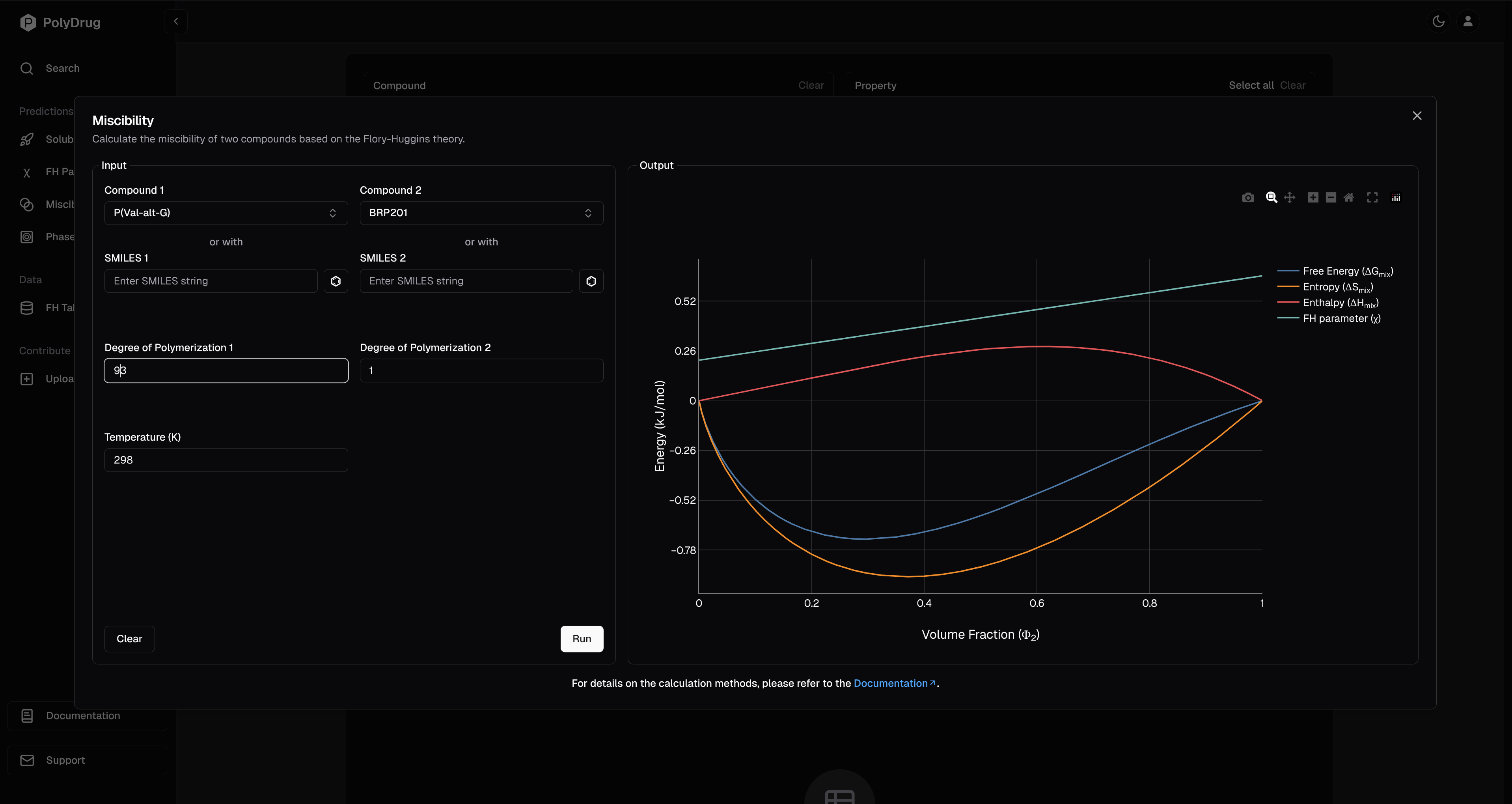Open Compound 2 dropdown BRP201
1512x804 pixels.
(x=481, y=213)
